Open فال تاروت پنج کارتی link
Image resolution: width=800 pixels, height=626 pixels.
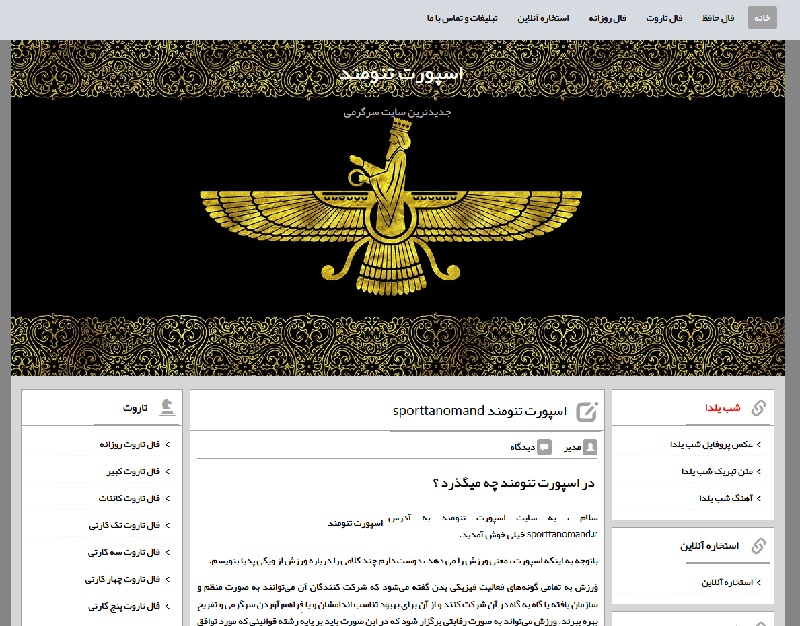tap(123, 607)
